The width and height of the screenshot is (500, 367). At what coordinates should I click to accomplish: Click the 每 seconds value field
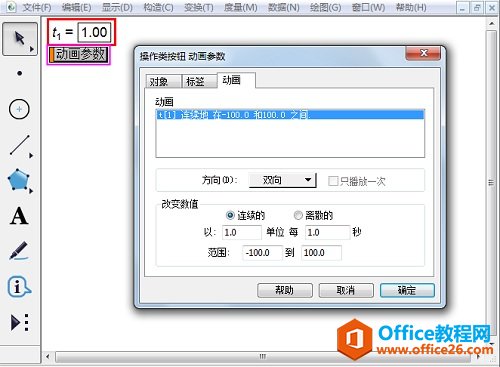pyautogui.click(x=327, y=232)
